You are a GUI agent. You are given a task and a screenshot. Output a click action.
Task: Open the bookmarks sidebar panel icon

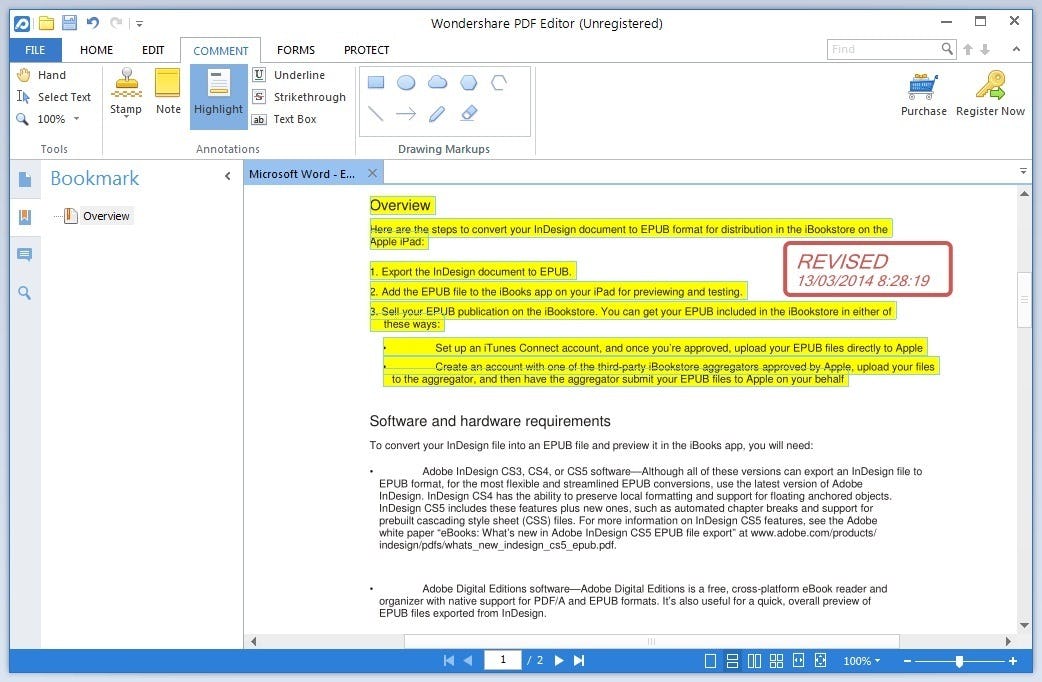pyautogui.click(x=25, y=217)
